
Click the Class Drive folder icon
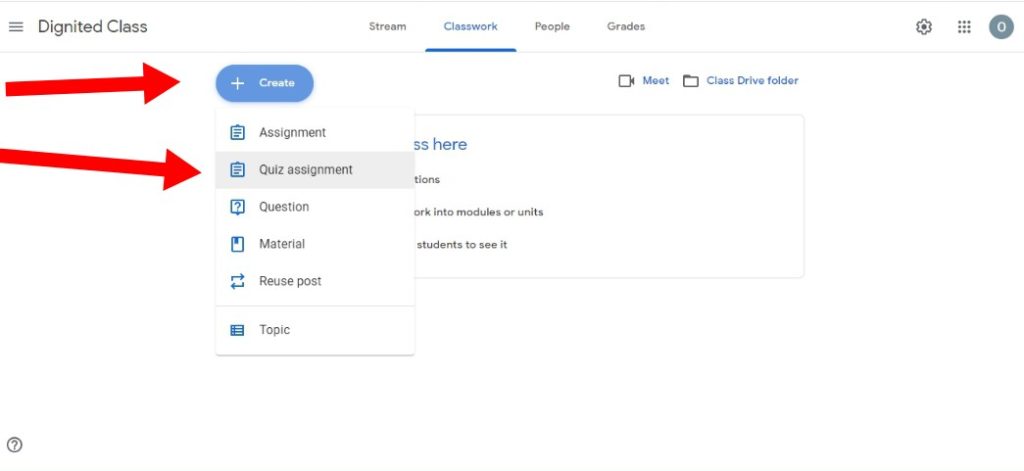coord(690,81)
